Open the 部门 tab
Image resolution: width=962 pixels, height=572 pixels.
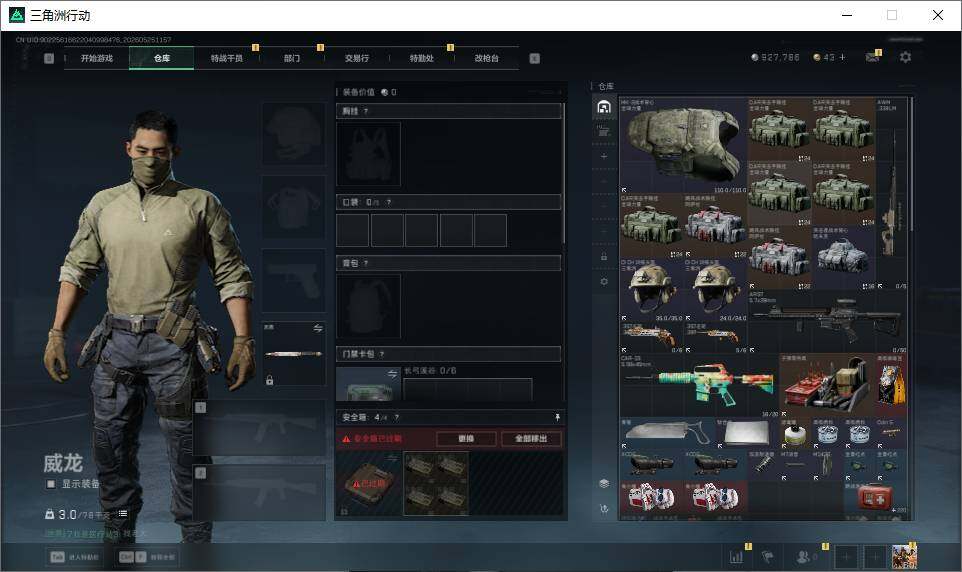292,58
